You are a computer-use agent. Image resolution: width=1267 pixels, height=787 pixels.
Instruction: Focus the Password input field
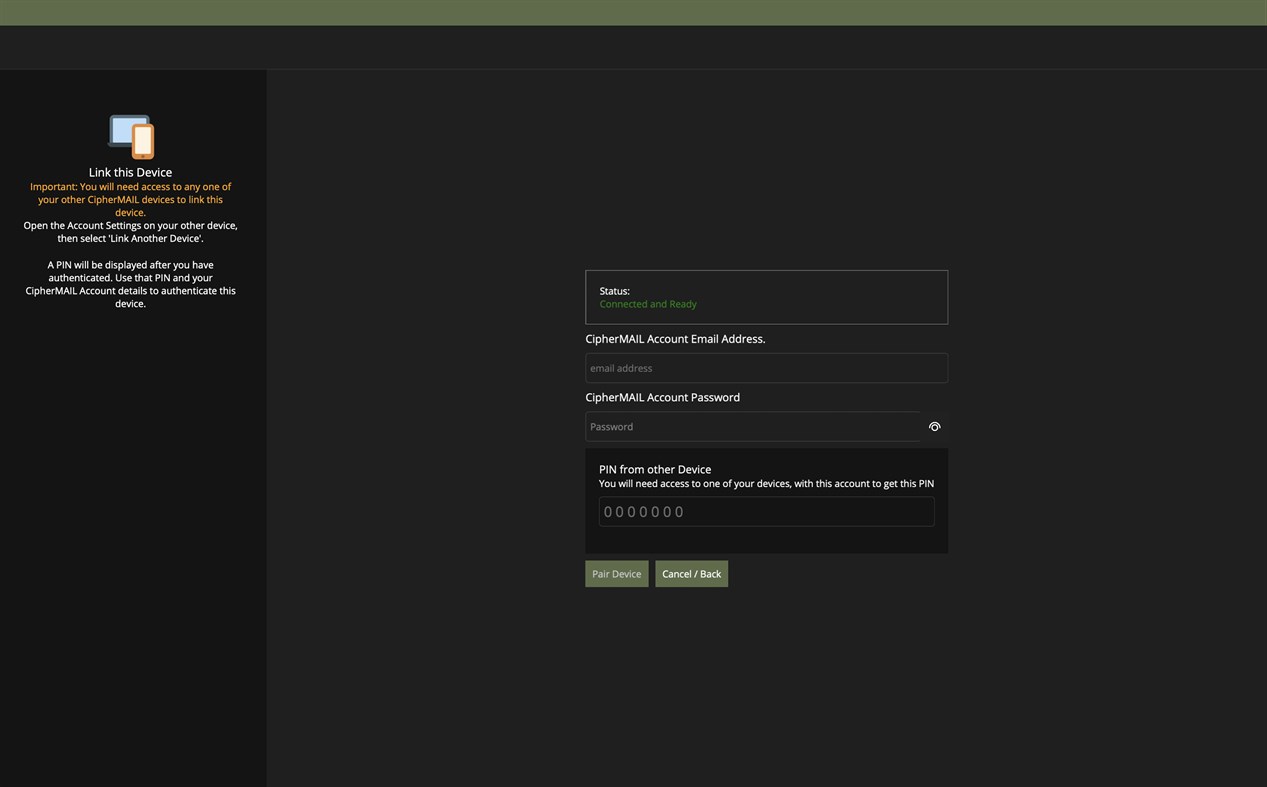[753, 427]
